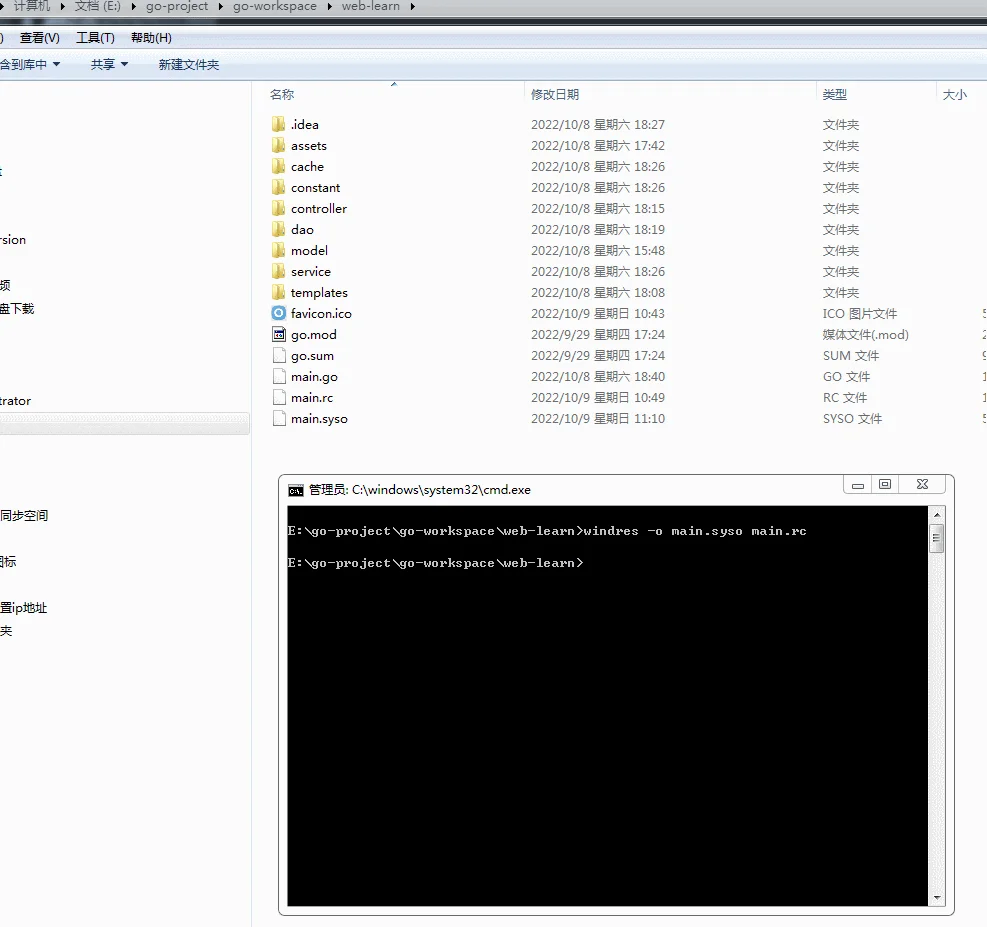Select the model folder icon
Screen dimensions: 987x927
click(x=279, y=250)
